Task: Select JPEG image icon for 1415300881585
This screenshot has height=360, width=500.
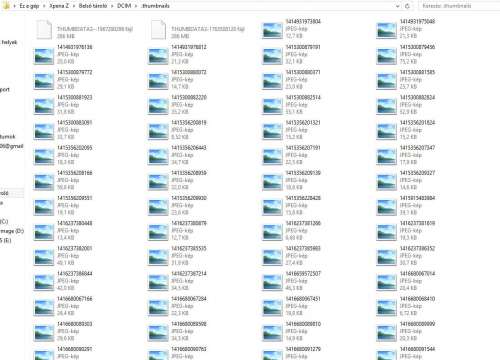Action: tap(386, 81)
